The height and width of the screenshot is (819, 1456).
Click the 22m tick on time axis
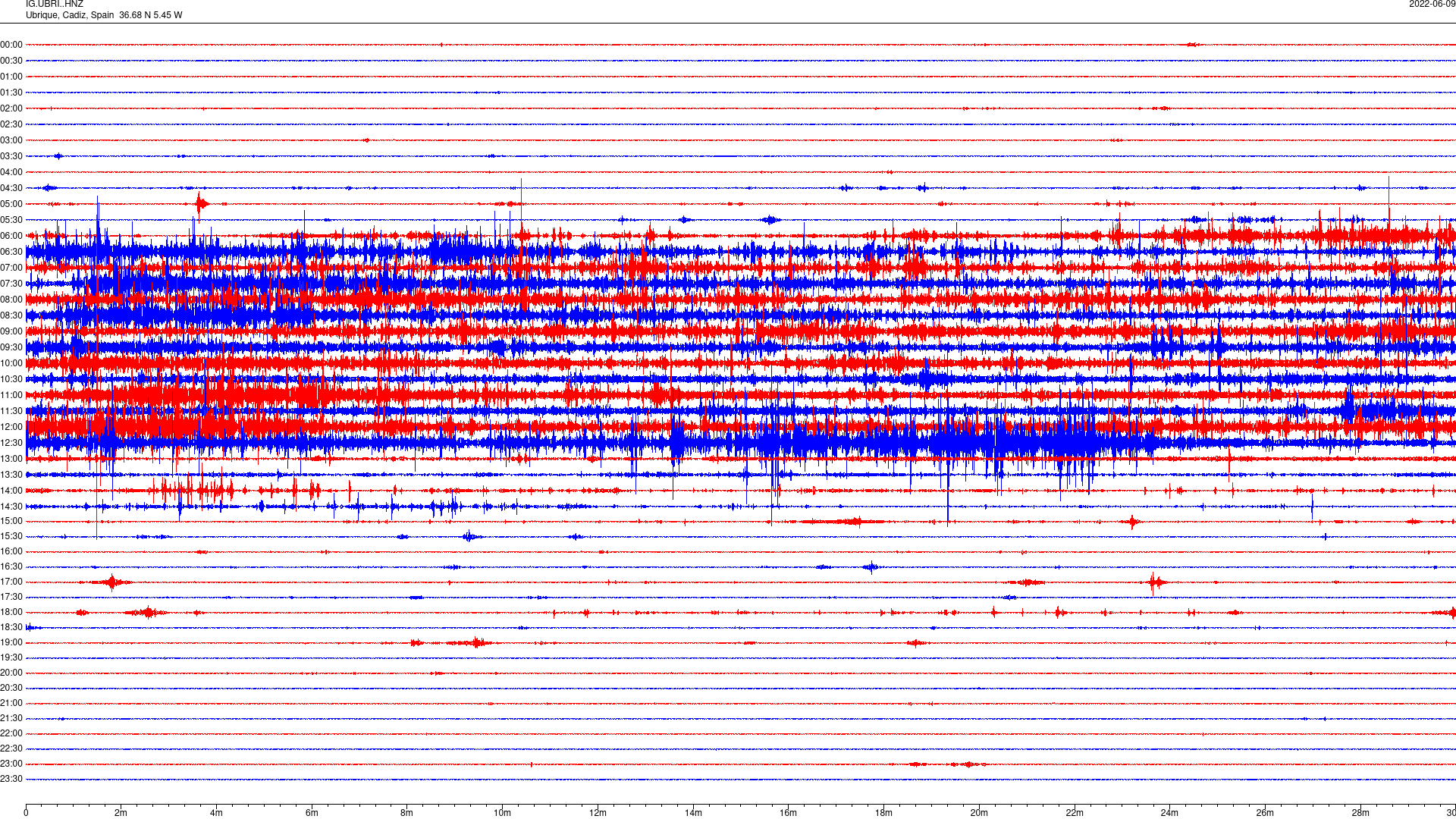tap(1075, 813)
